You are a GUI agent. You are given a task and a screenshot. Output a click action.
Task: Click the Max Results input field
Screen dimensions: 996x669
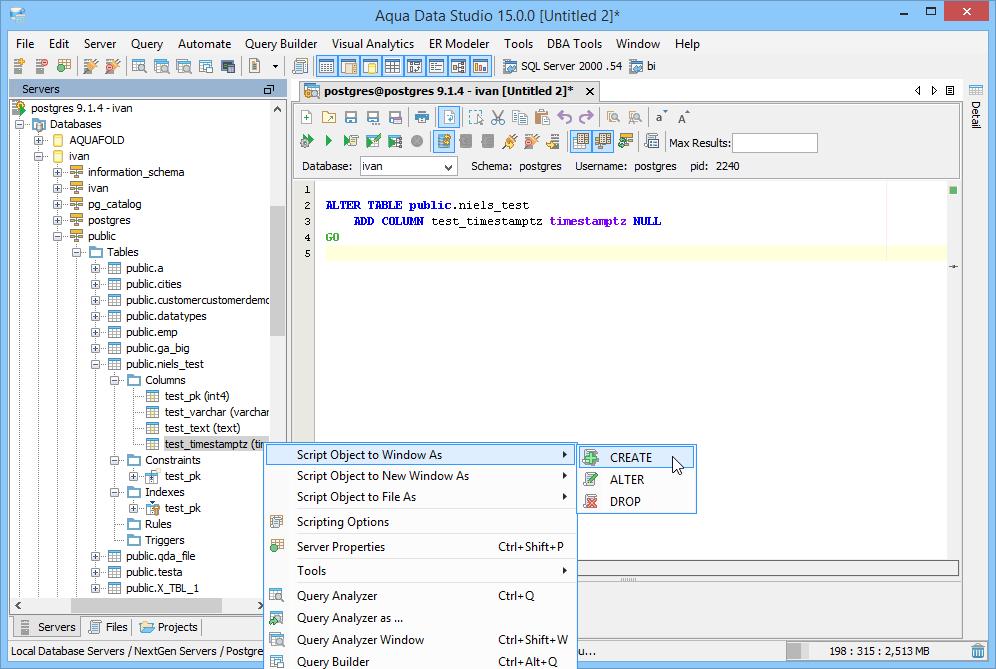click(775, 143)
